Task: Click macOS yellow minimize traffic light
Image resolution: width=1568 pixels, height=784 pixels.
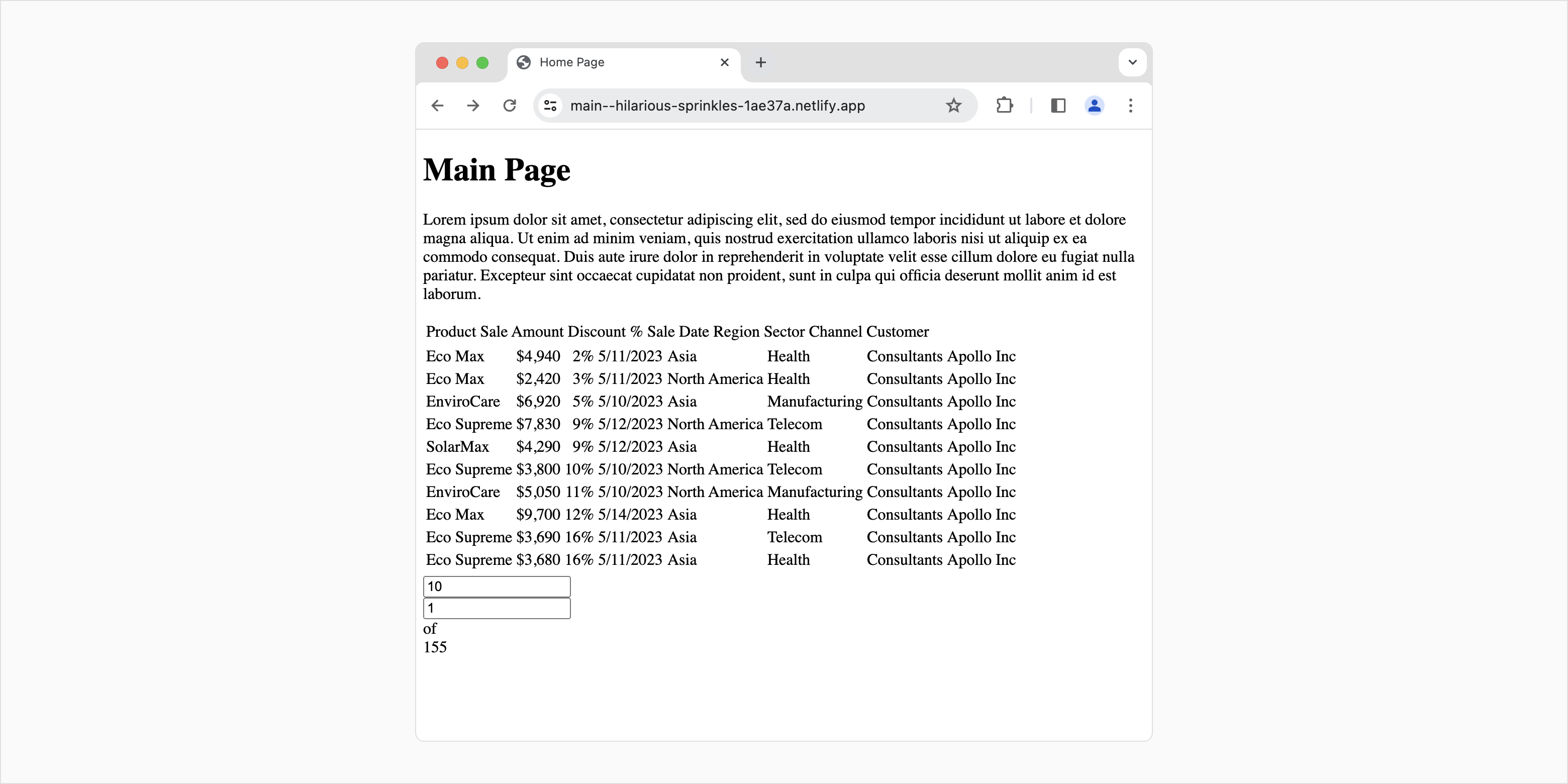Action: pos(462,62)
